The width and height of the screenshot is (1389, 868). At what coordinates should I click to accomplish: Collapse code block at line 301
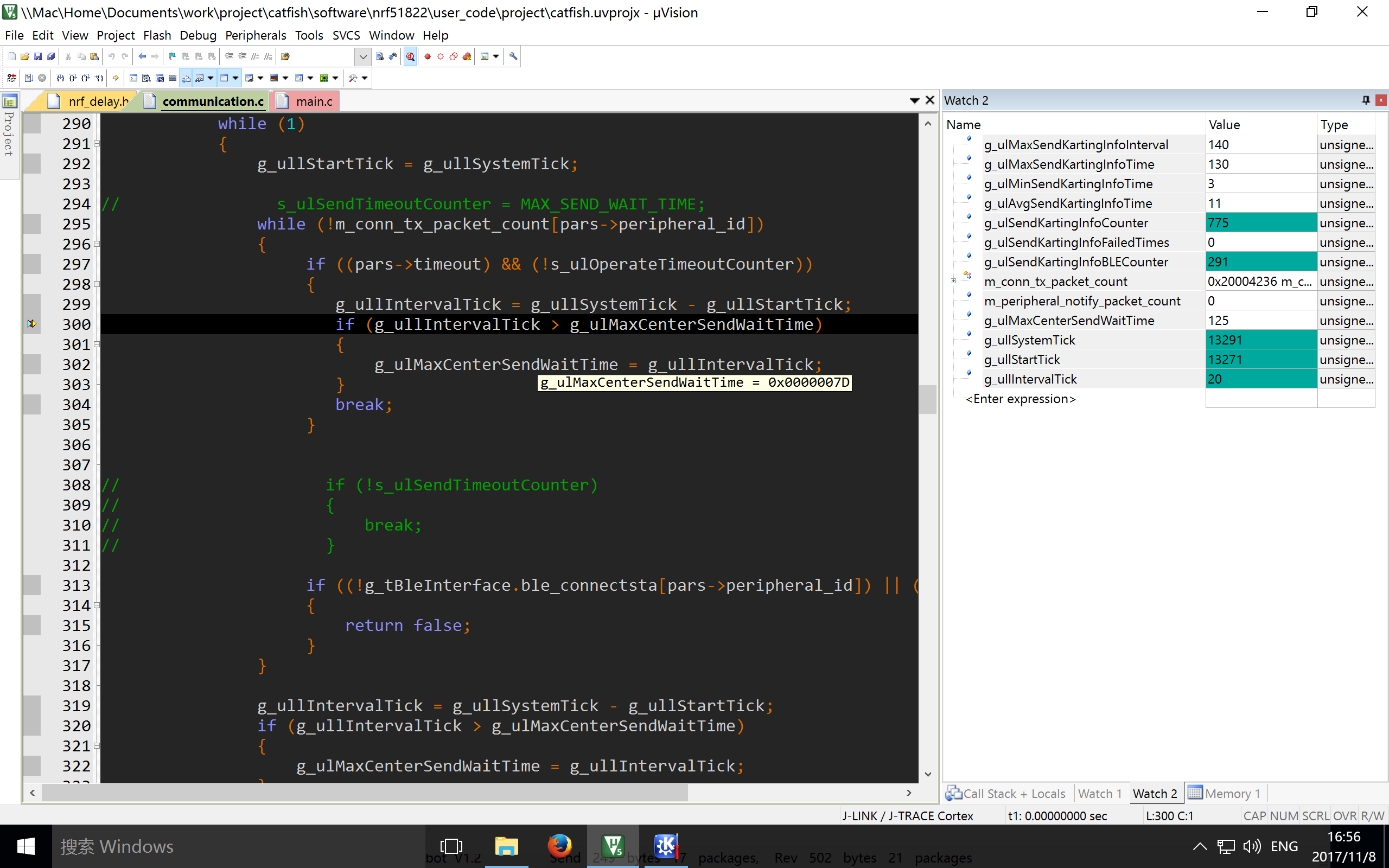97,344
